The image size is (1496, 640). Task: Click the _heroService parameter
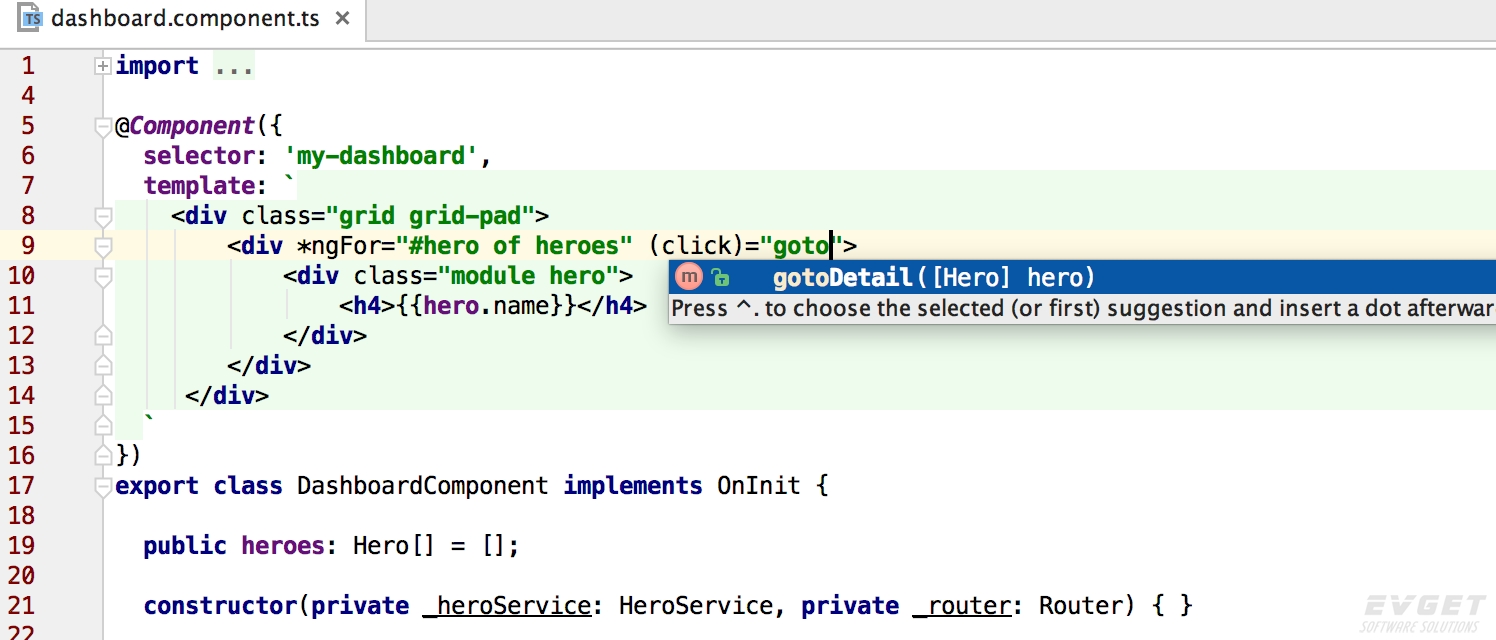pyautogui.click(x=507, y=606)
